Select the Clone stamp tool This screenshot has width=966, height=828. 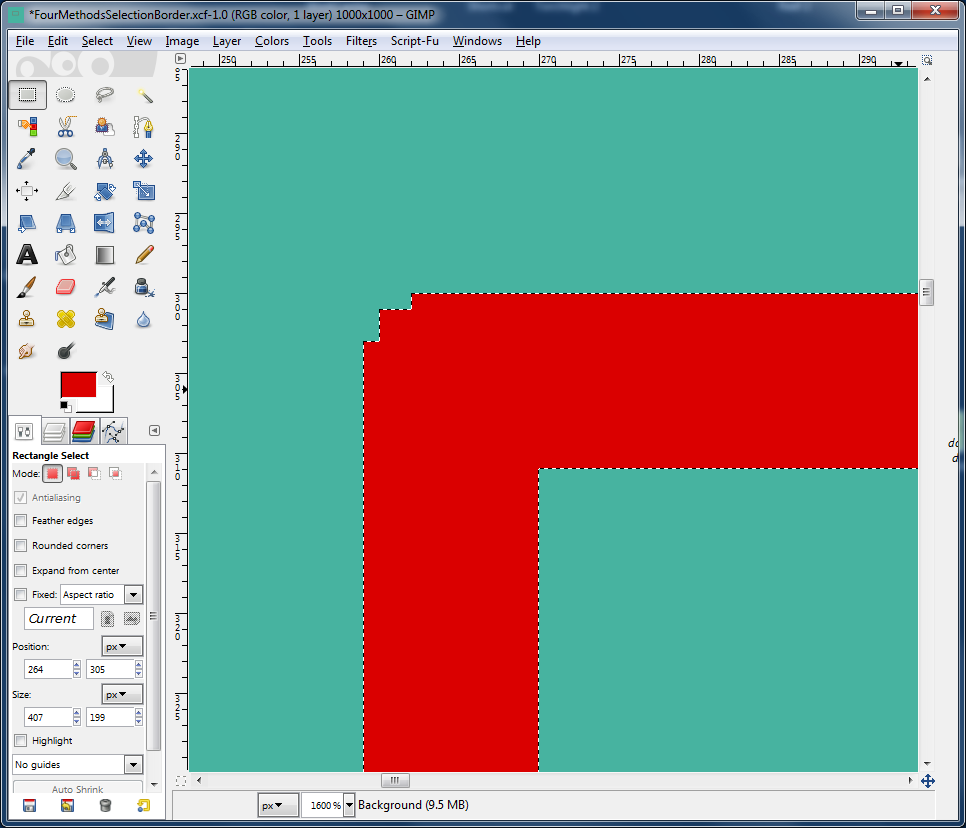pyautogui.click(x=27, y=319)
